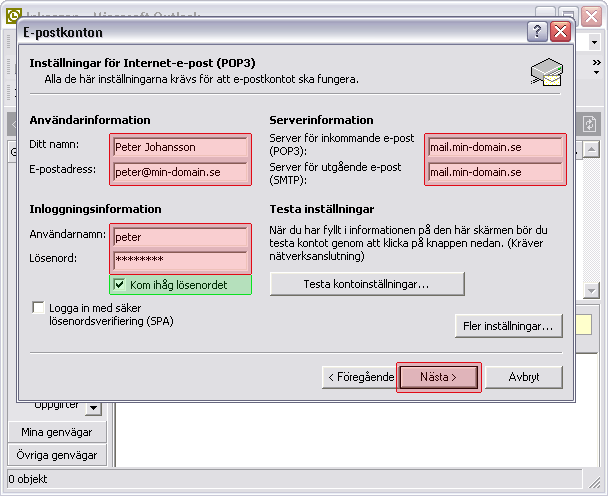Select the E-postadress input field
Viewport: 608px width, 496px height.
point(180,172)
